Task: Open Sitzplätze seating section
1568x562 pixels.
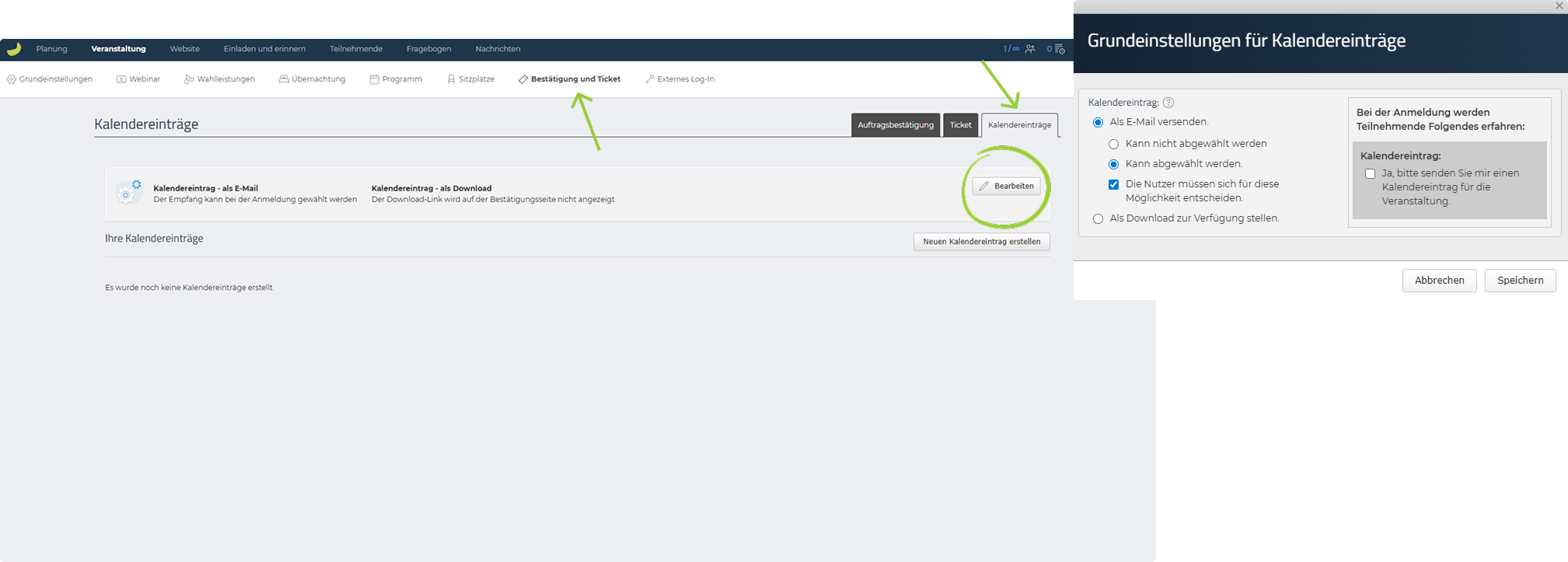Action: point(470,79)
